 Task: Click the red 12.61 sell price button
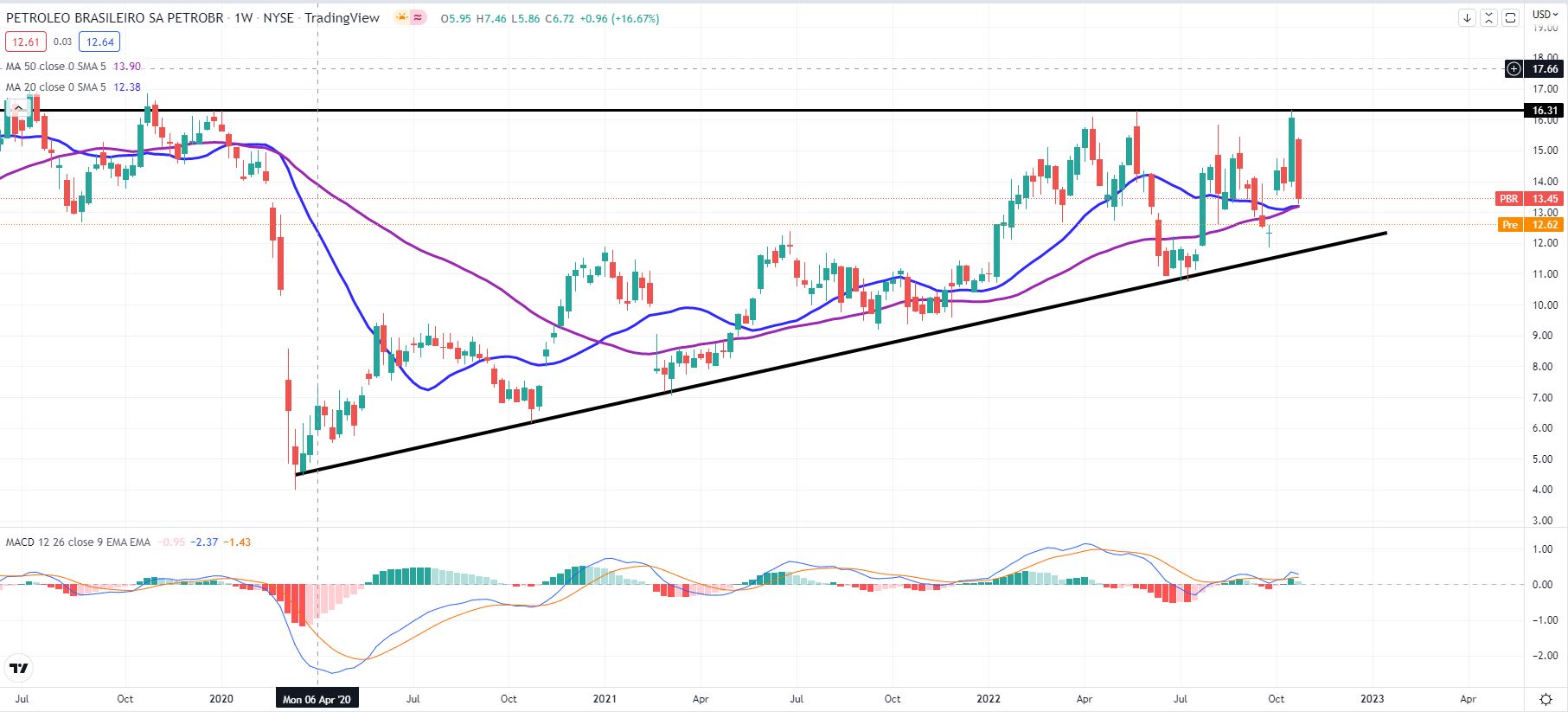click(26, 42)
